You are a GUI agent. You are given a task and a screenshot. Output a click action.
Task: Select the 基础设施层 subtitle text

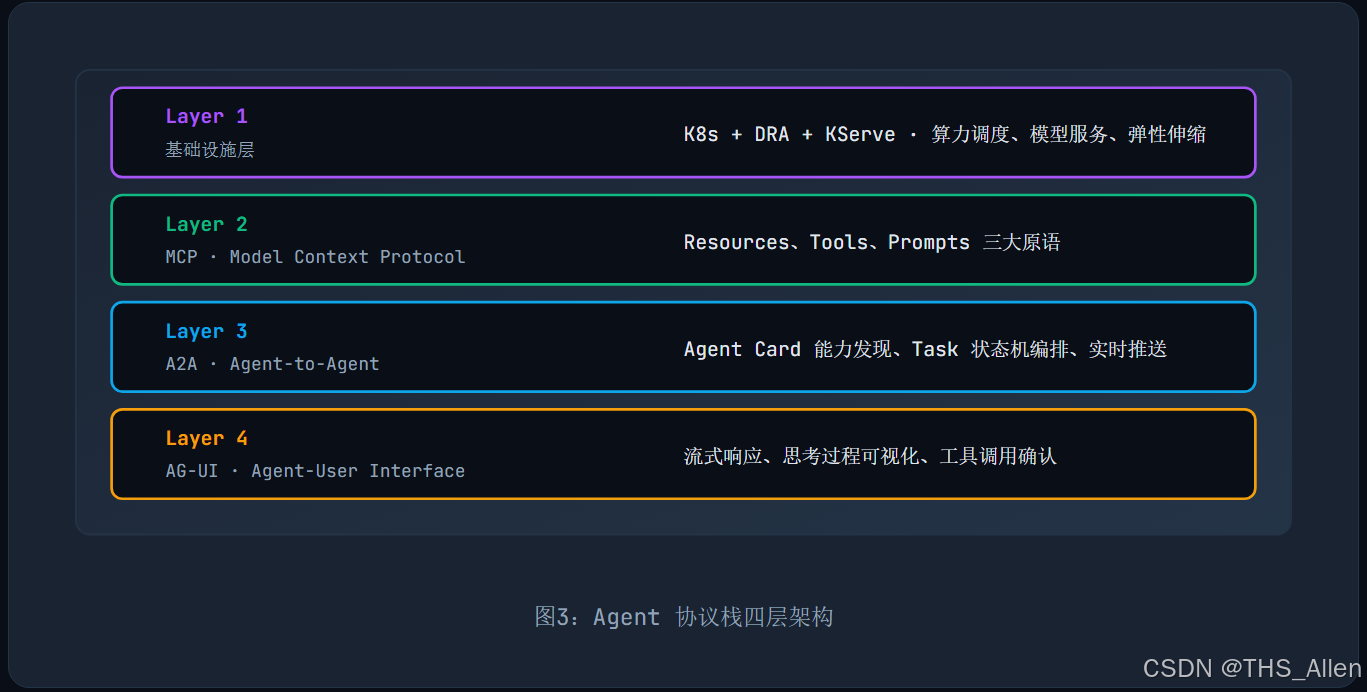pyautogui.click(x=210, y=150)
